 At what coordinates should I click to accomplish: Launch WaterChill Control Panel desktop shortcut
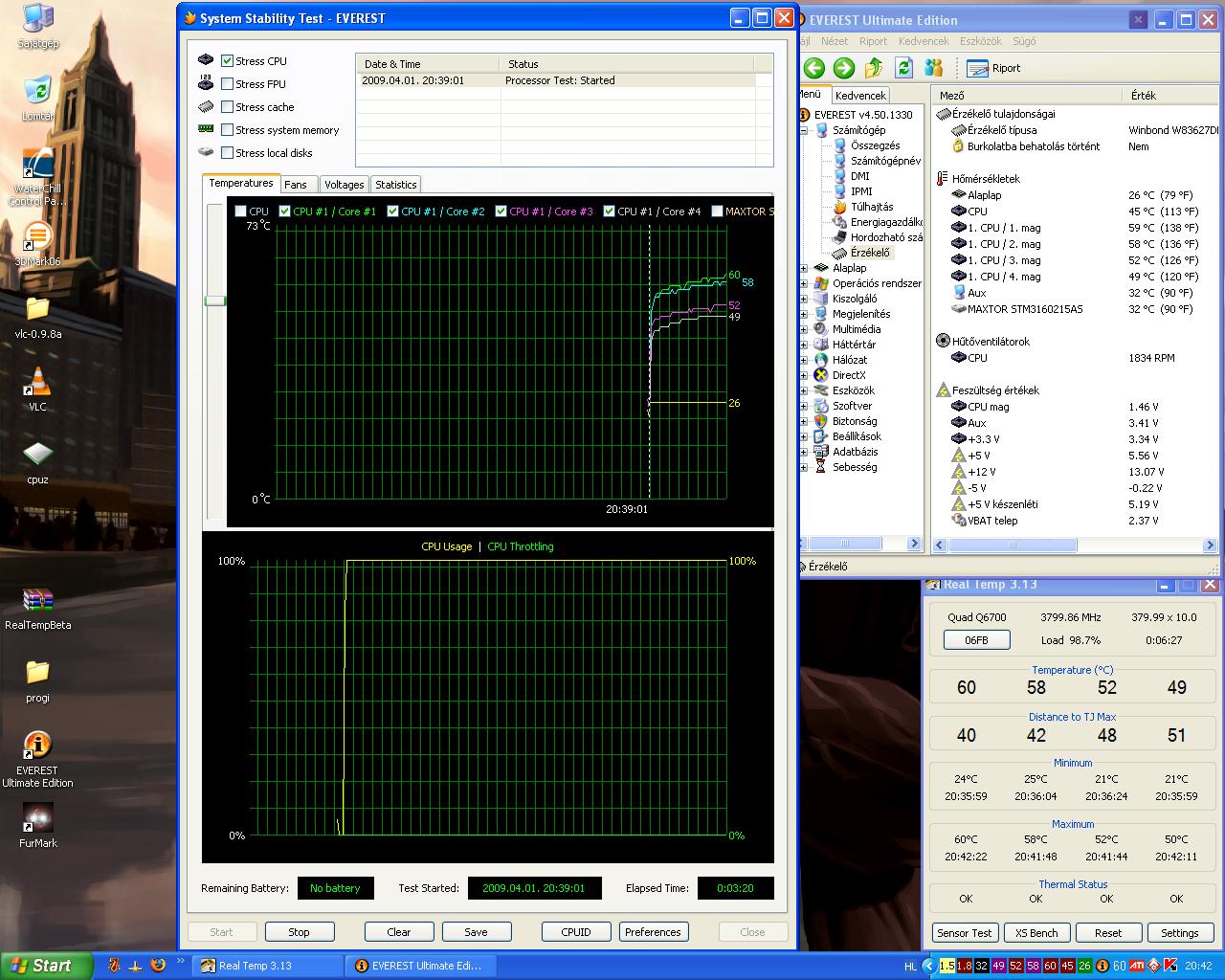click(x=37, y=177)
